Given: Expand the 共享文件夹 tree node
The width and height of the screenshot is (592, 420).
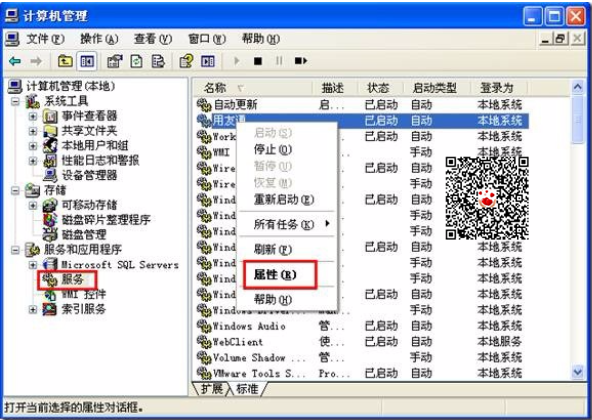Looking at the screenshot, I should (x=33, y=131).
